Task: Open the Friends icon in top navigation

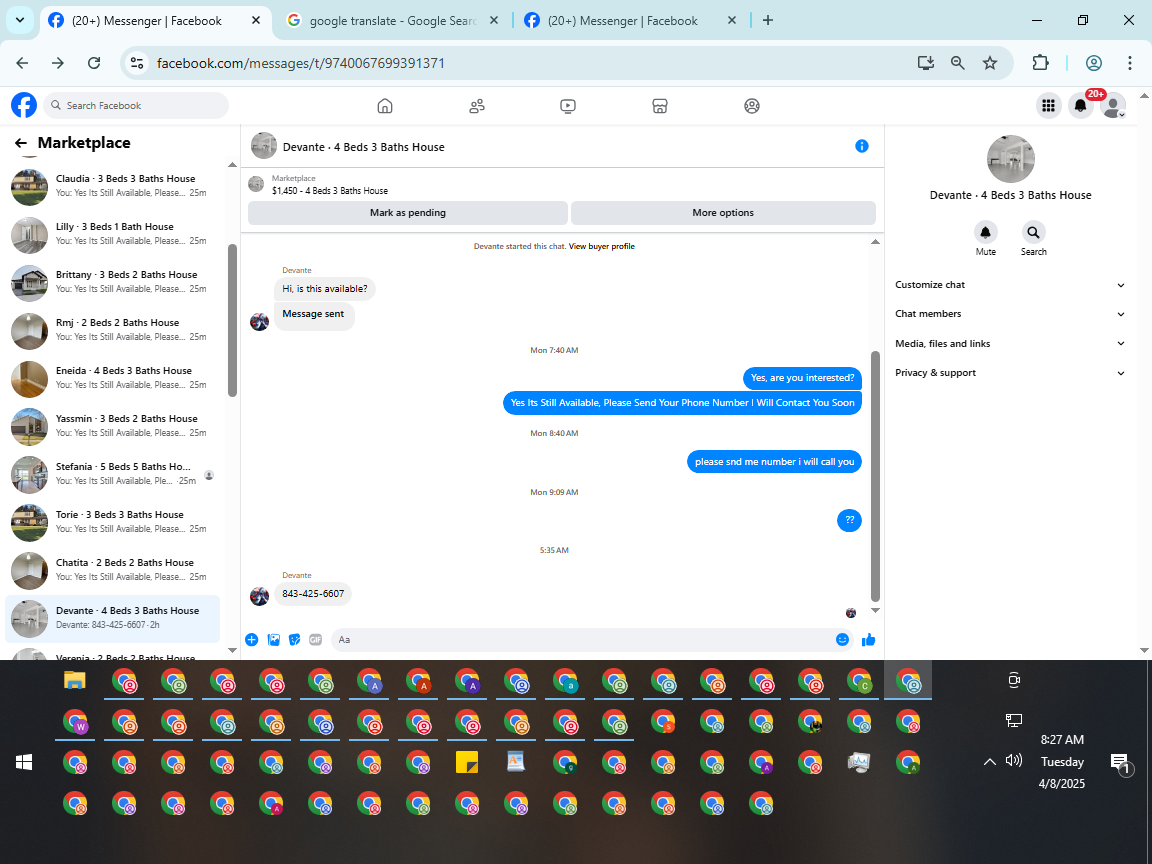Action: (x=477, y=106)
